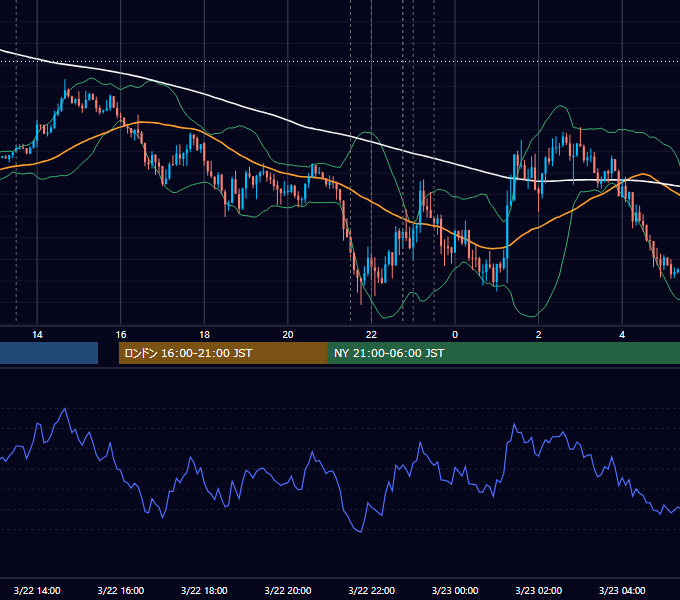The width and height of the screenshot is (680, 600).
Task: Click the hour label 20 on price chart axis
Action: click(288, 335)
